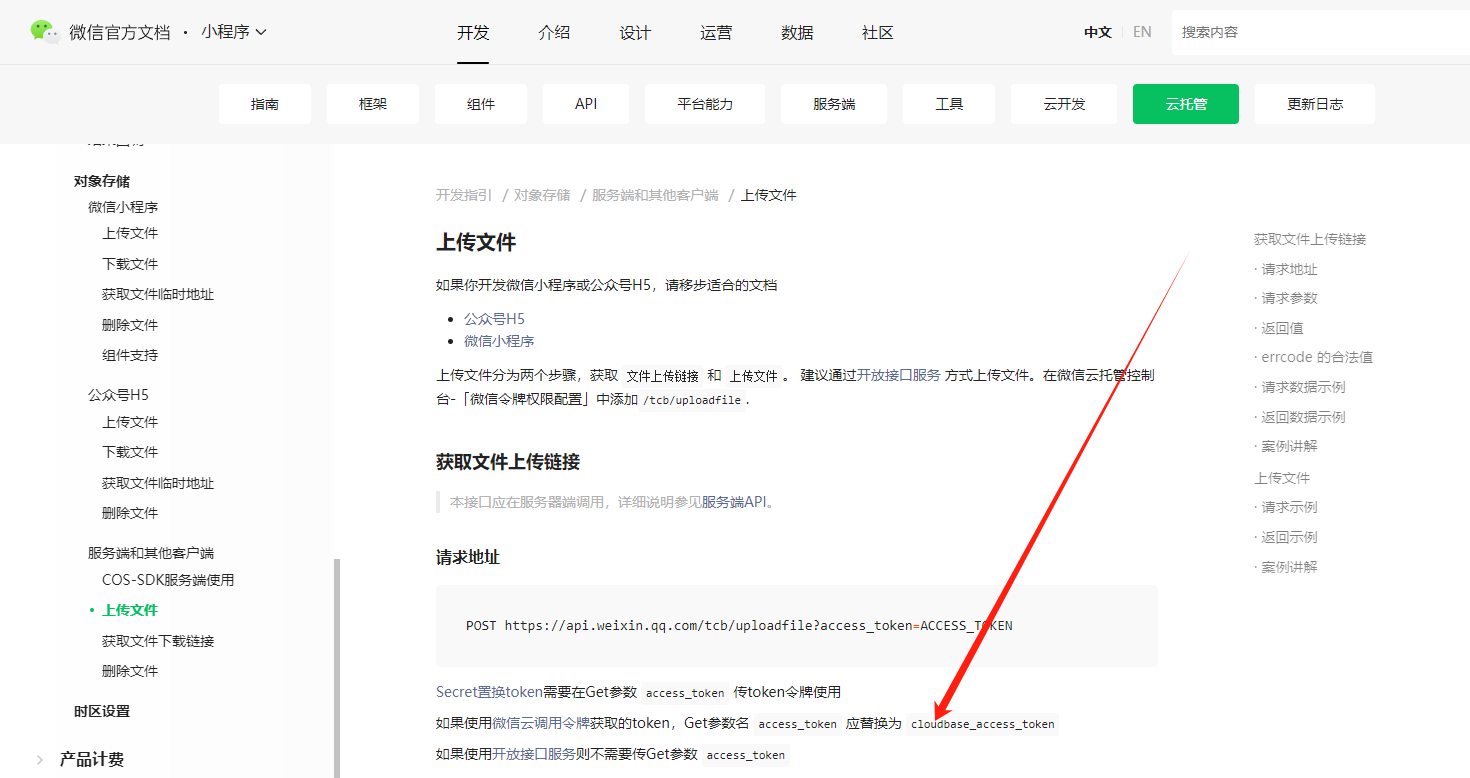
Task: Open 获取文件临时地址 under sidebar 微信小程序 group
Action: pyautogui.click(x=158, y=294)
